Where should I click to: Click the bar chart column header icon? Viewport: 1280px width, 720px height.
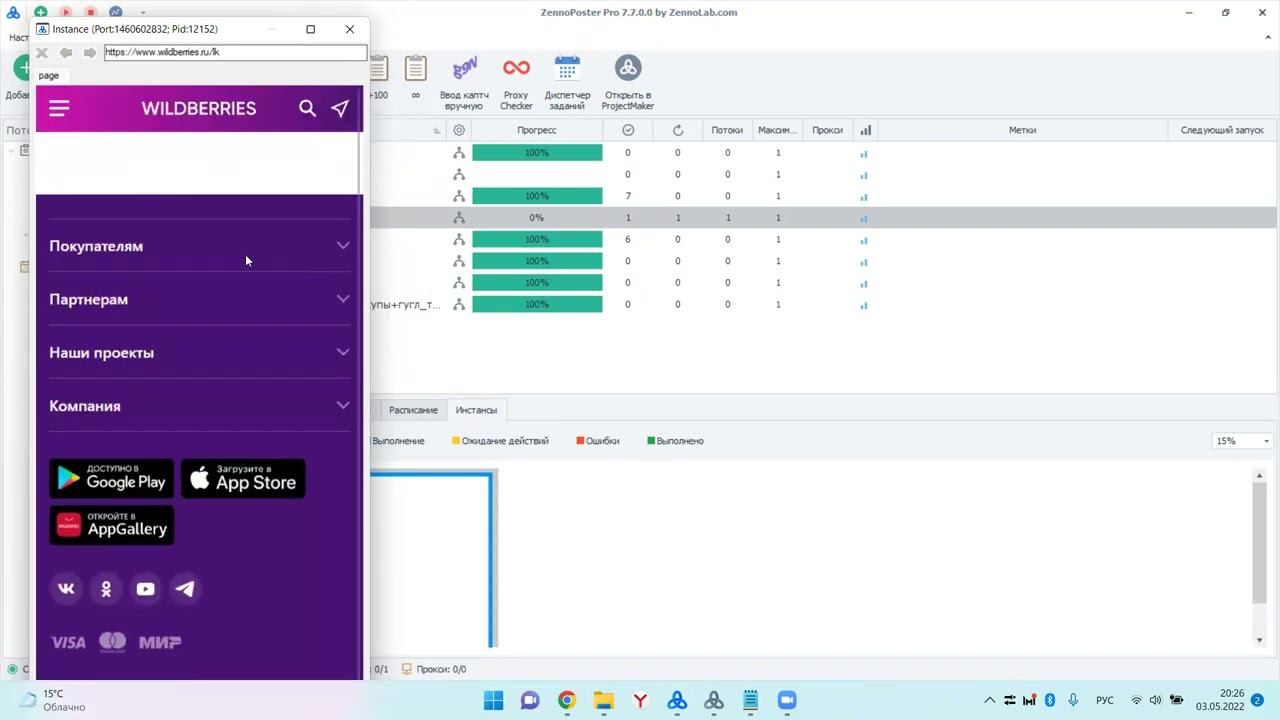[865, 130]
